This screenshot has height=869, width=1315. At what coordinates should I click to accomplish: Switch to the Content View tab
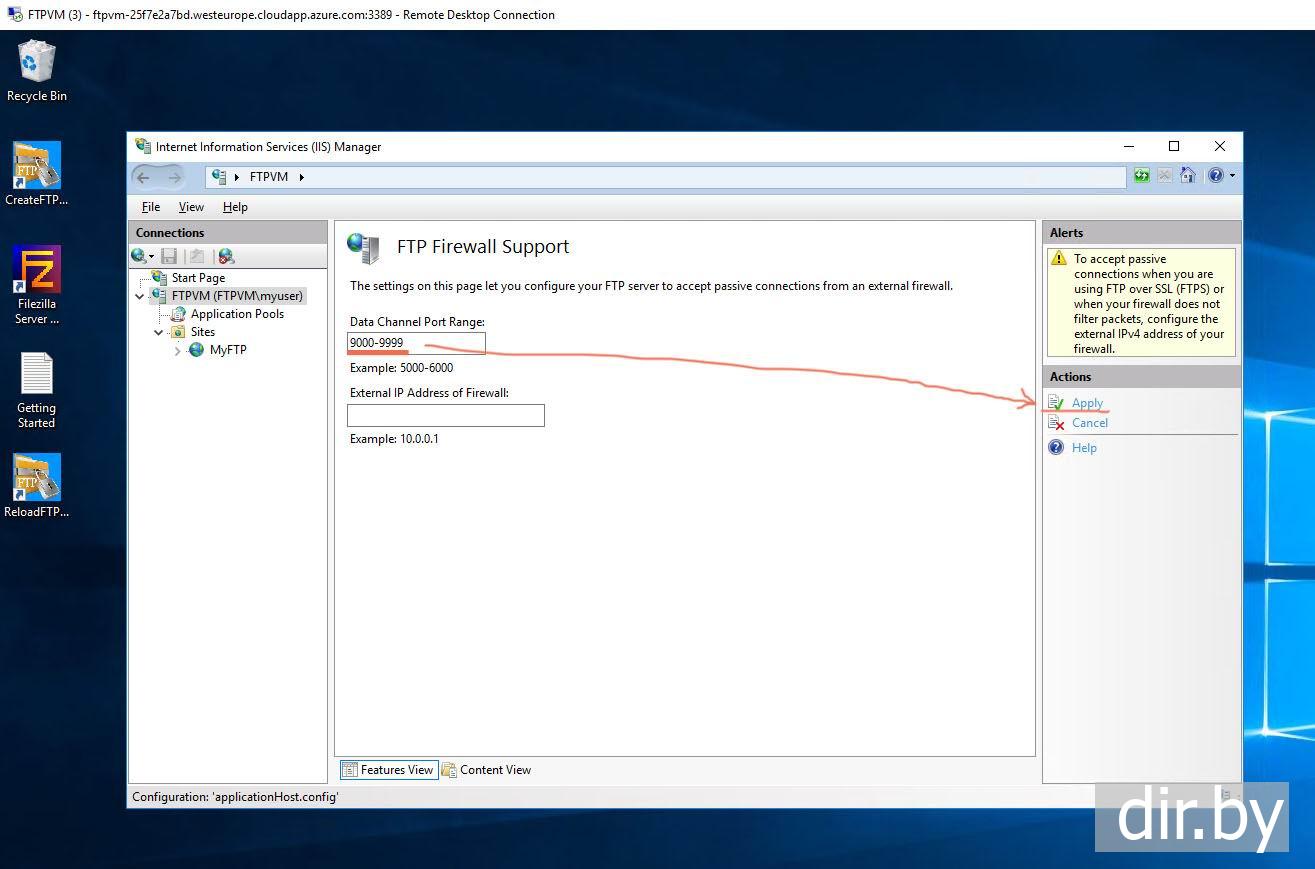487,770
